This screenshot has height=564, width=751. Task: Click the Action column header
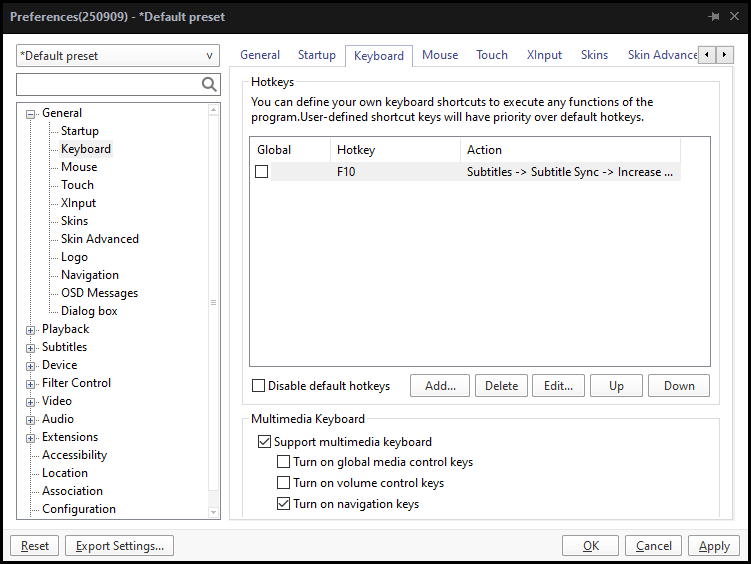[x=570, y=150]
